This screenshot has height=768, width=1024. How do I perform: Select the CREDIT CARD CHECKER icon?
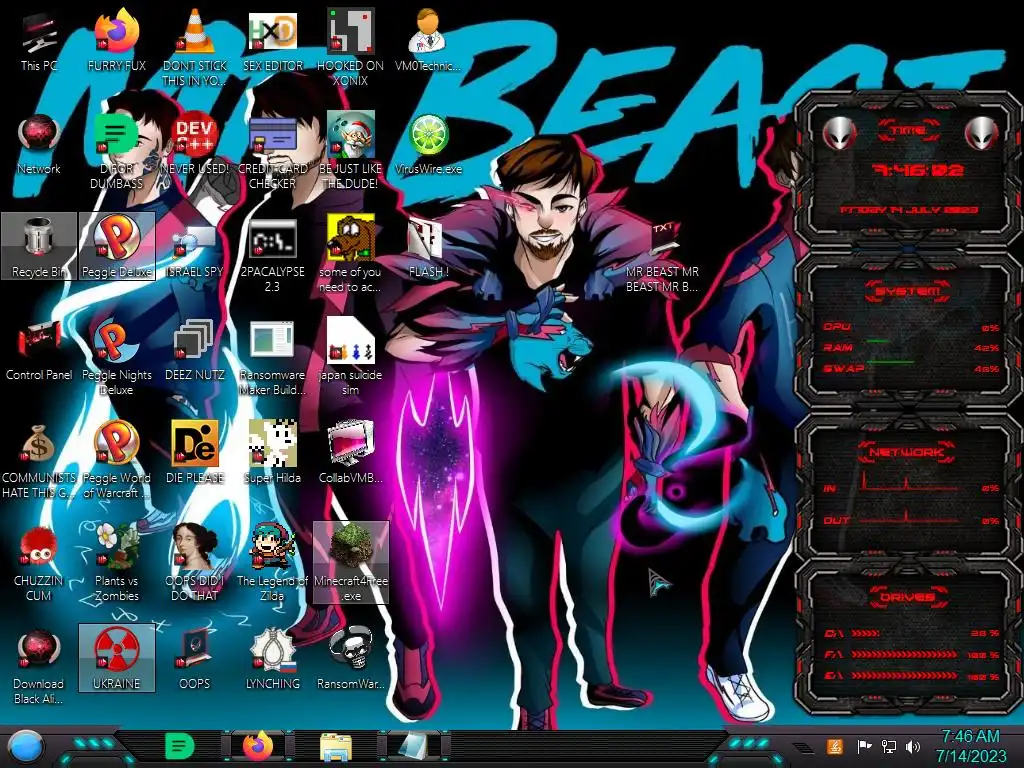pyautogui.click(x=272, y=152)
